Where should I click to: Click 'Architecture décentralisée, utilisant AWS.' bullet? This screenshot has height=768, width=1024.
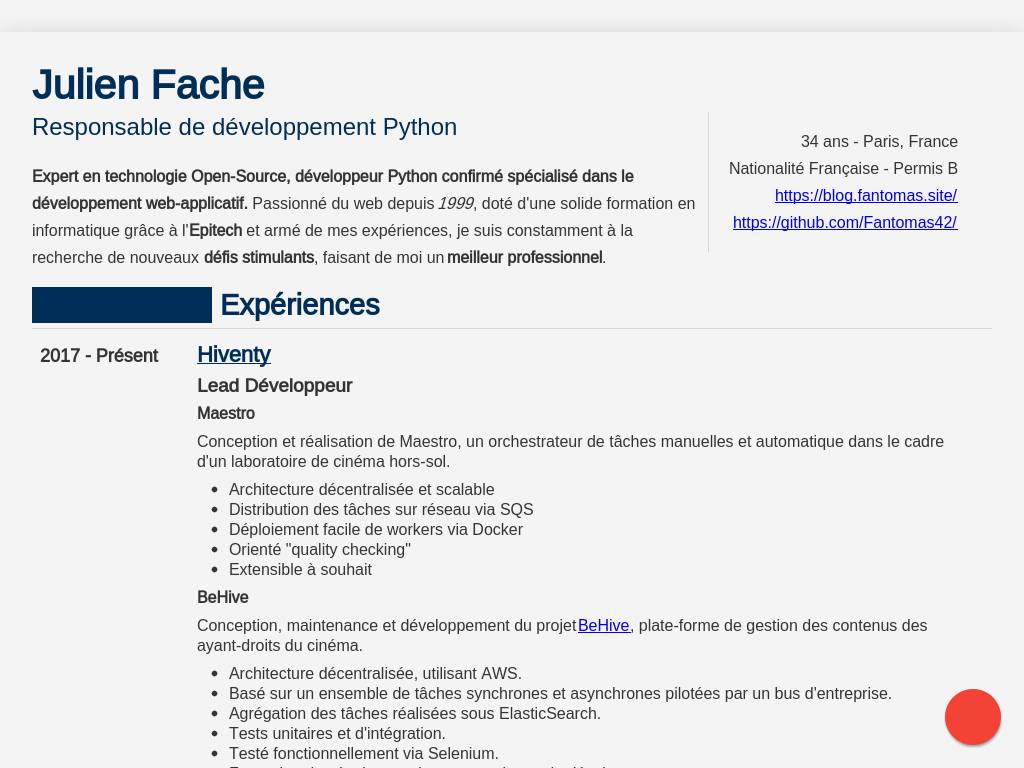(x=375, y=673)
